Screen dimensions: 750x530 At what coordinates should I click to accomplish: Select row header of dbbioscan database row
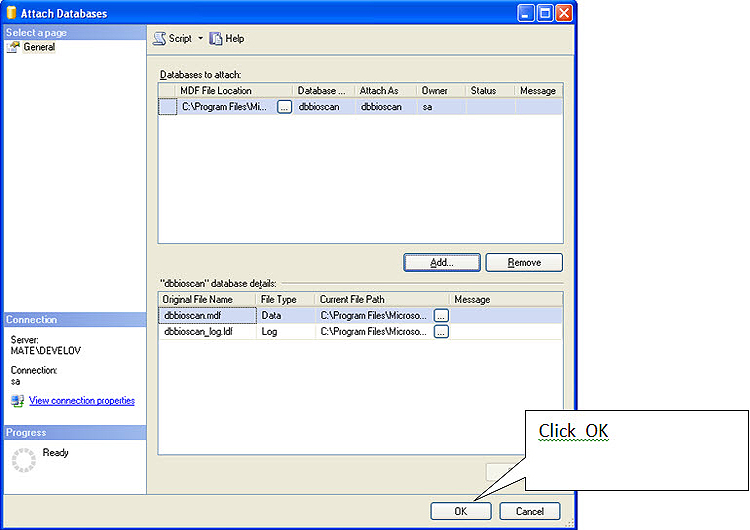[168, 107]
